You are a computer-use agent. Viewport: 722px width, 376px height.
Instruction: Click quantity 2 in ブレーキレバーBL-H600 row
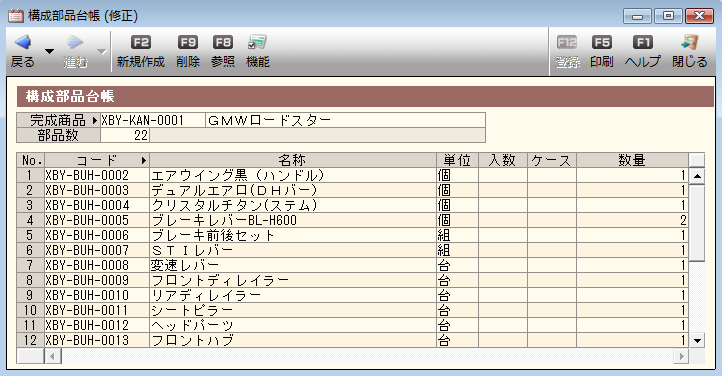click(632, 220)
